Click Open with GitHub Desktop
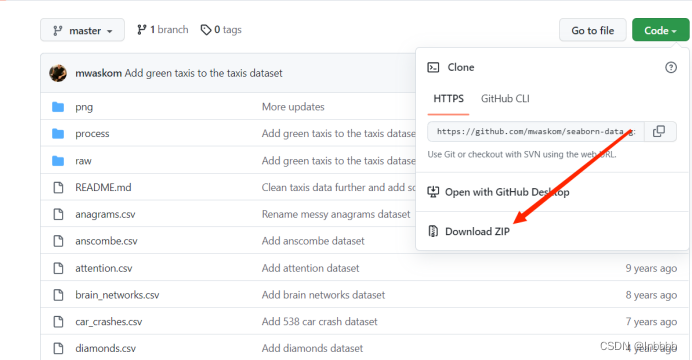692x360 pixels. [x=507, y=192]
